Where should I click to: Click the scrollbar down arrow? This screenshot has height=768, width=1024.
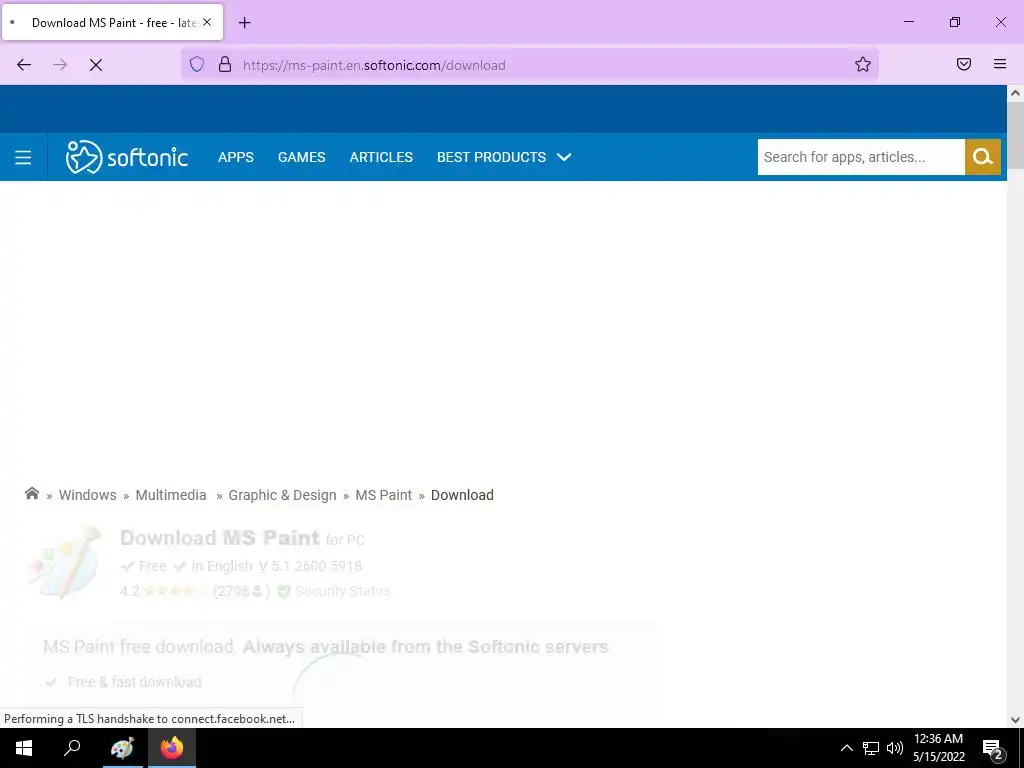pyautogui.click(x=1016, y=720)
